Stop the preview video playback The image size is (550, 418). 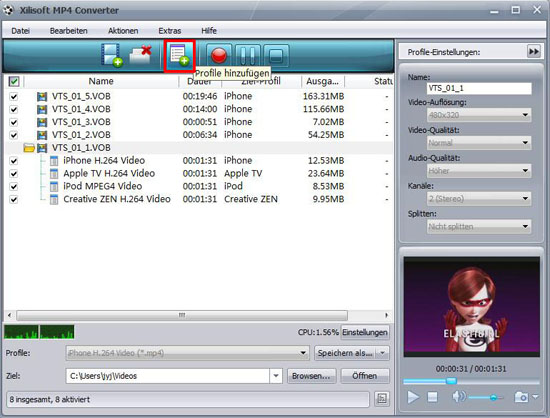pos(432,397)
